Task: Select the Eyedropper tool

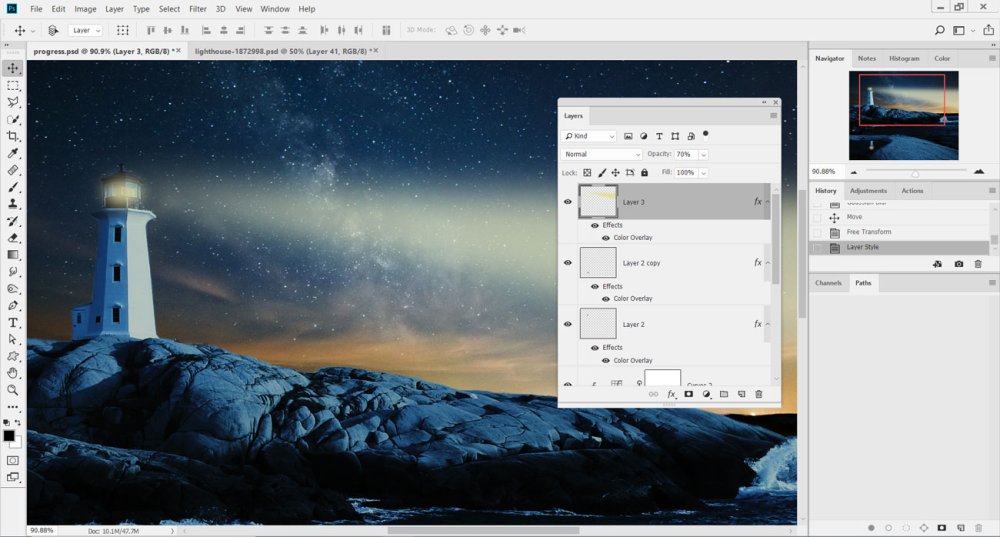Action: (x=13, y=153)
